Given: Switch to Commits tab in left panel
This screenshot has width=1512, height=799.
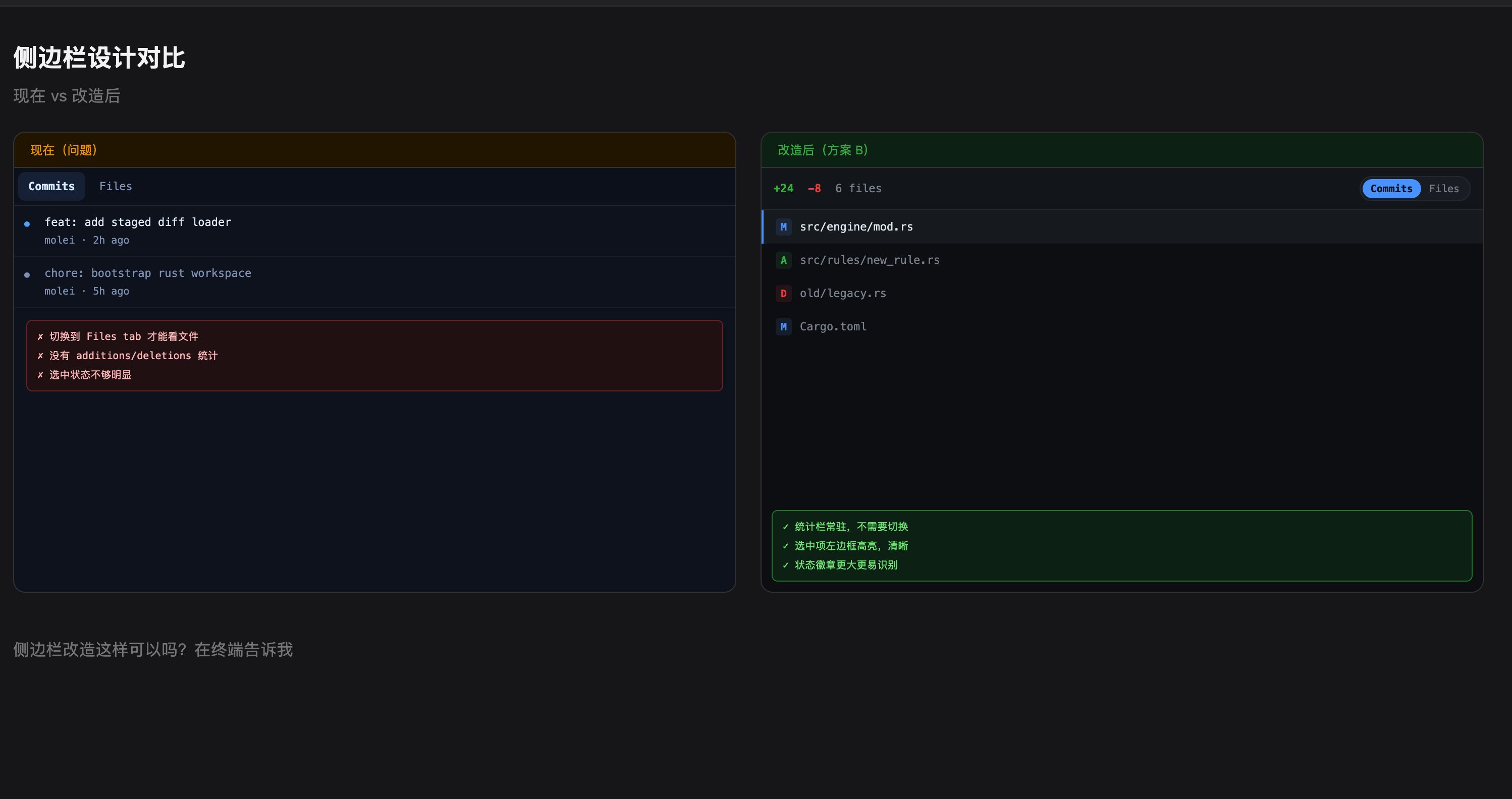Looking at the screenshot, I should [51, 187].
